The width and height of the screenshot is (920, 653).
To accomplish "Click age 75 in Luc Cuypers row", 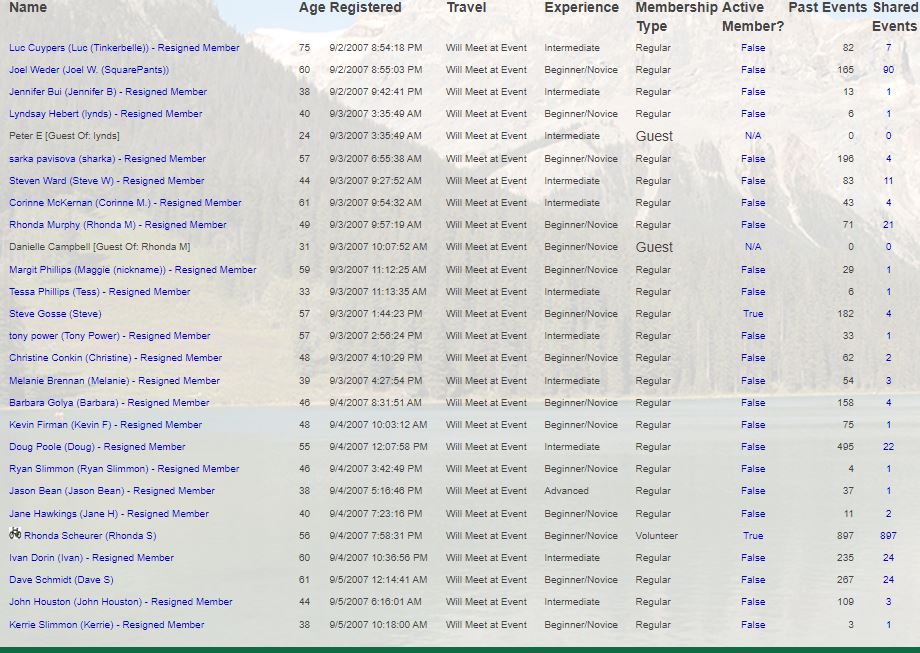I will pyautogui.click(x=305, y=48).
